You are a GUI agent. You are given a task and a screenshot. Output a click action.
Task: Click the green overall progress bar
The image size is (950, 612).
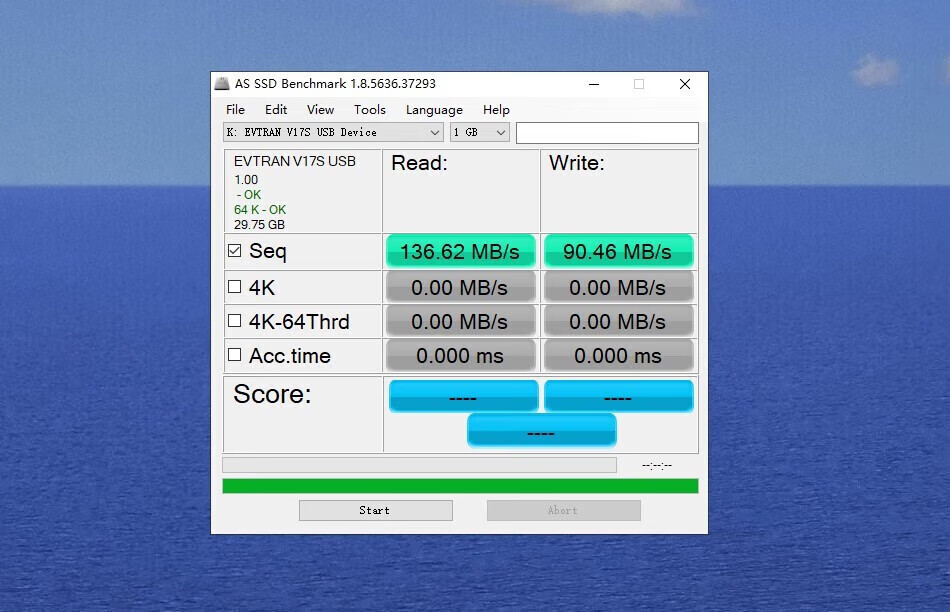tap(460, 486)
